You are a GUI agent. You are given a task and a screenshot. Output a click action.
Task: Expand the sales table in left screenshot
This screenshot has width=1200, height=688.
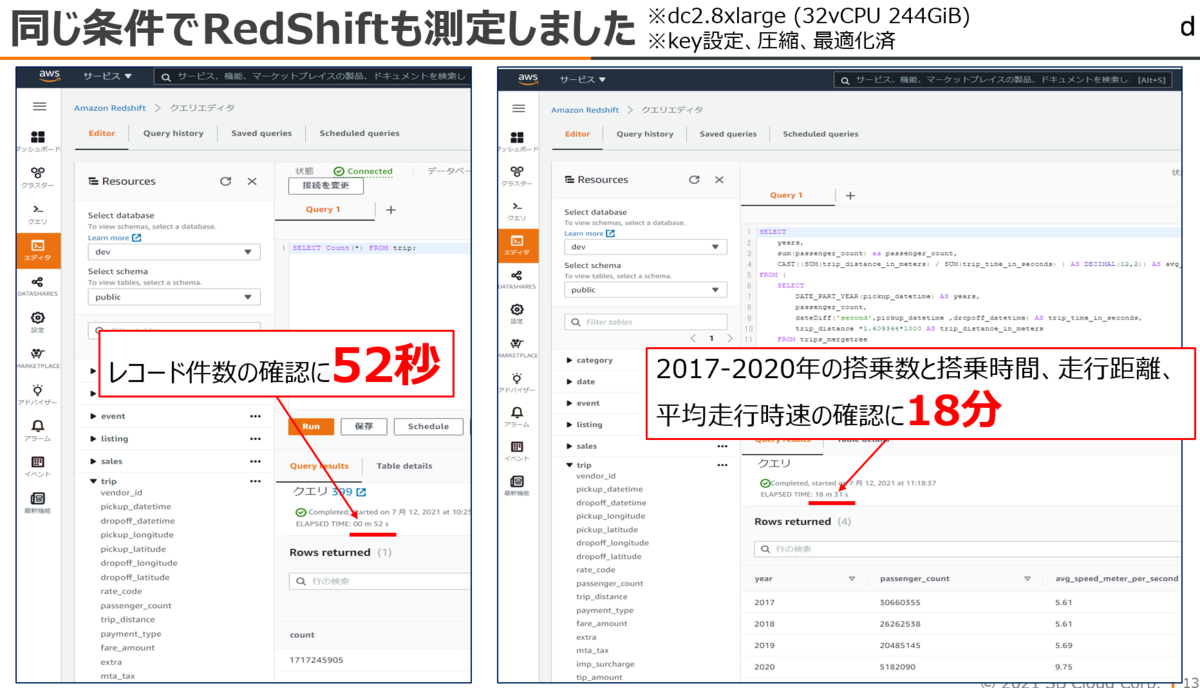coord(93,461)
